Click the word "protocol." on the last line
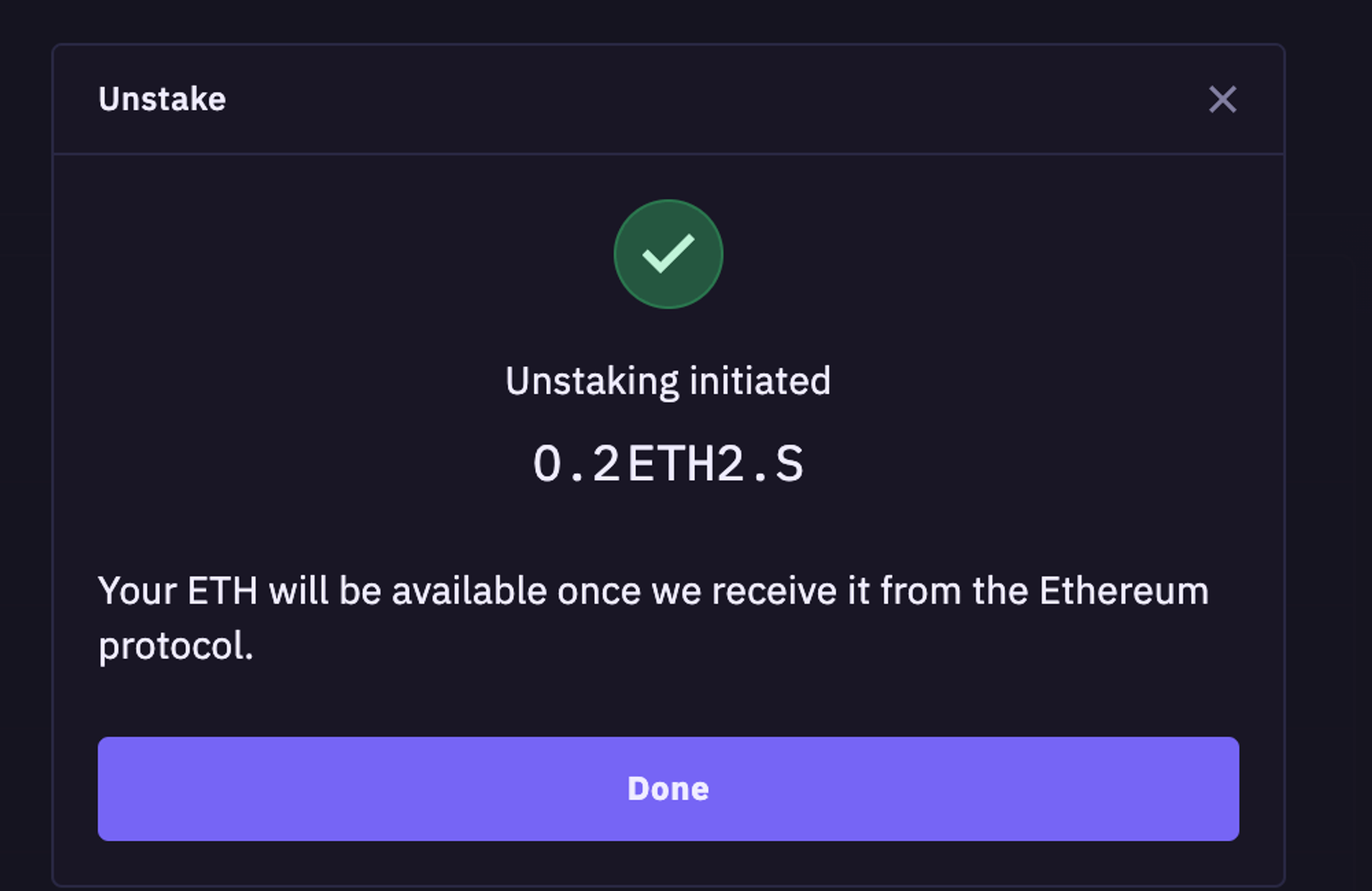Viewport: 1372px width, 891px height. pyautogui.click(x=175, y=646)
